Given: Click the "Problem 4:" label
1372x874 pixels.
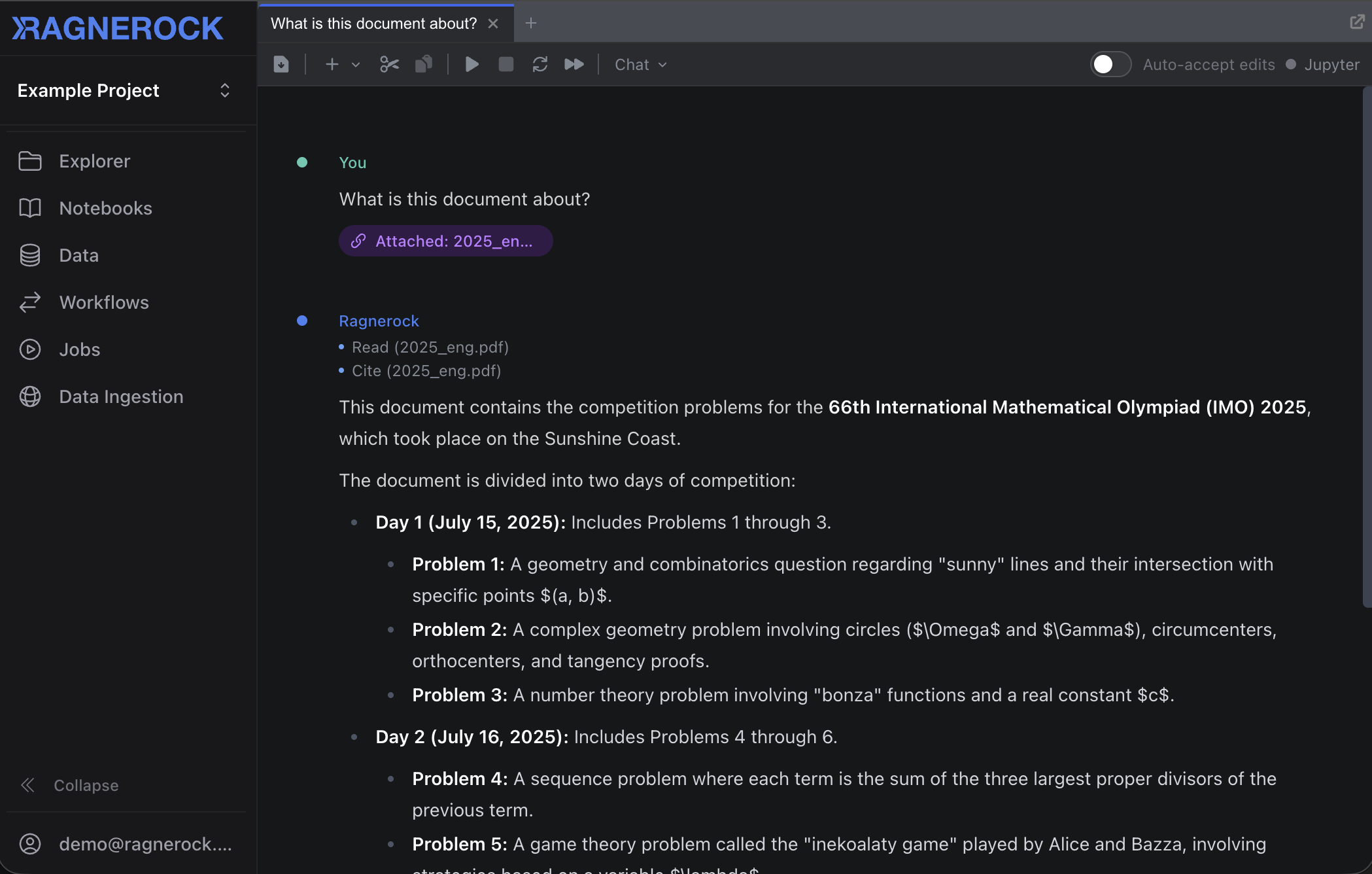Looking at the screenshot, I should point(460,778).
